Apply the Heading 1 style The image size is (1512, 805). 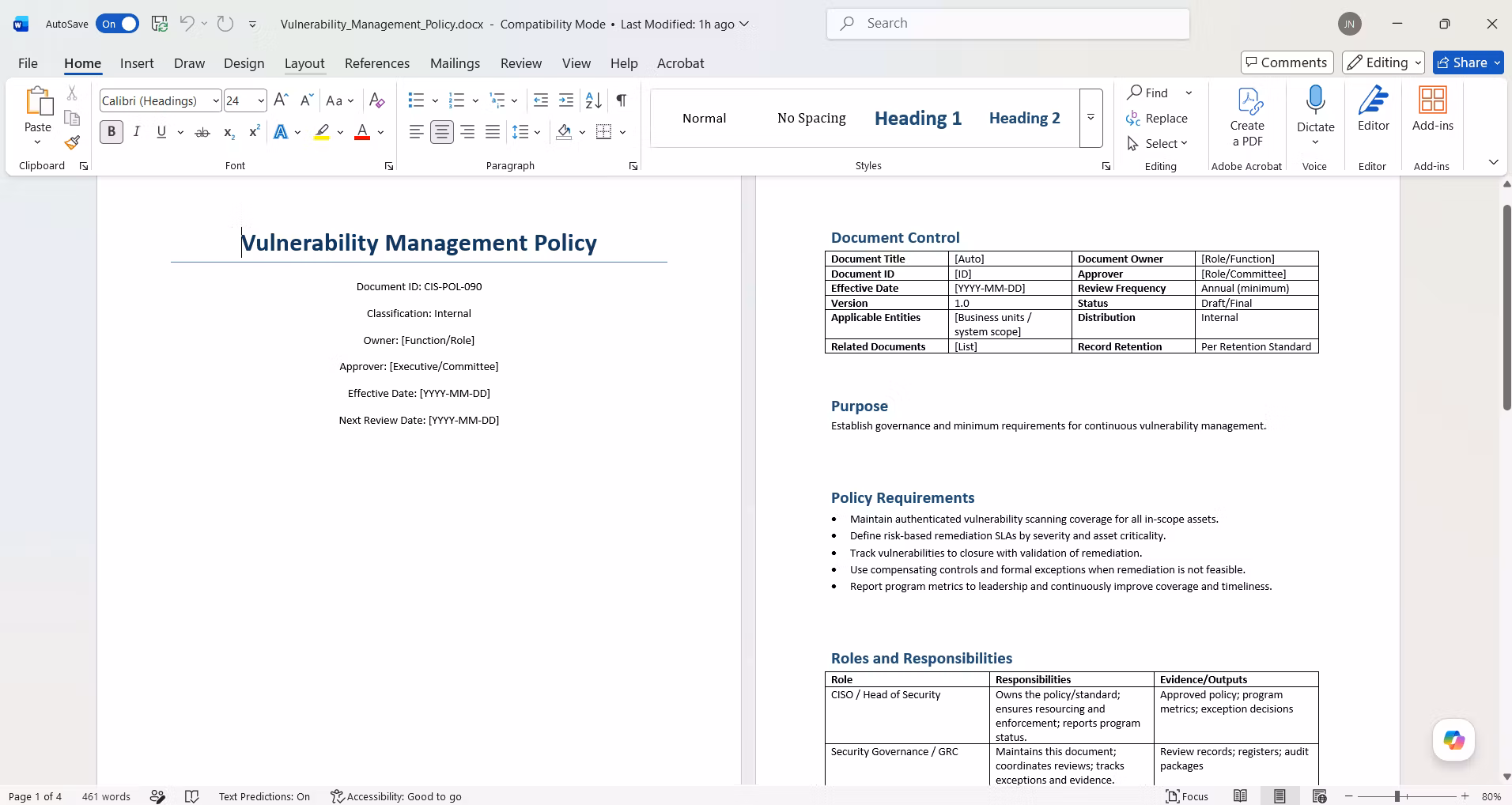coord(918,118)
